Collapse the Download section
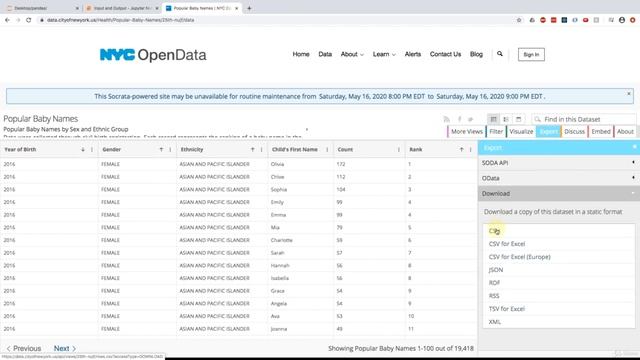640x360 pixels. (559, 193)
